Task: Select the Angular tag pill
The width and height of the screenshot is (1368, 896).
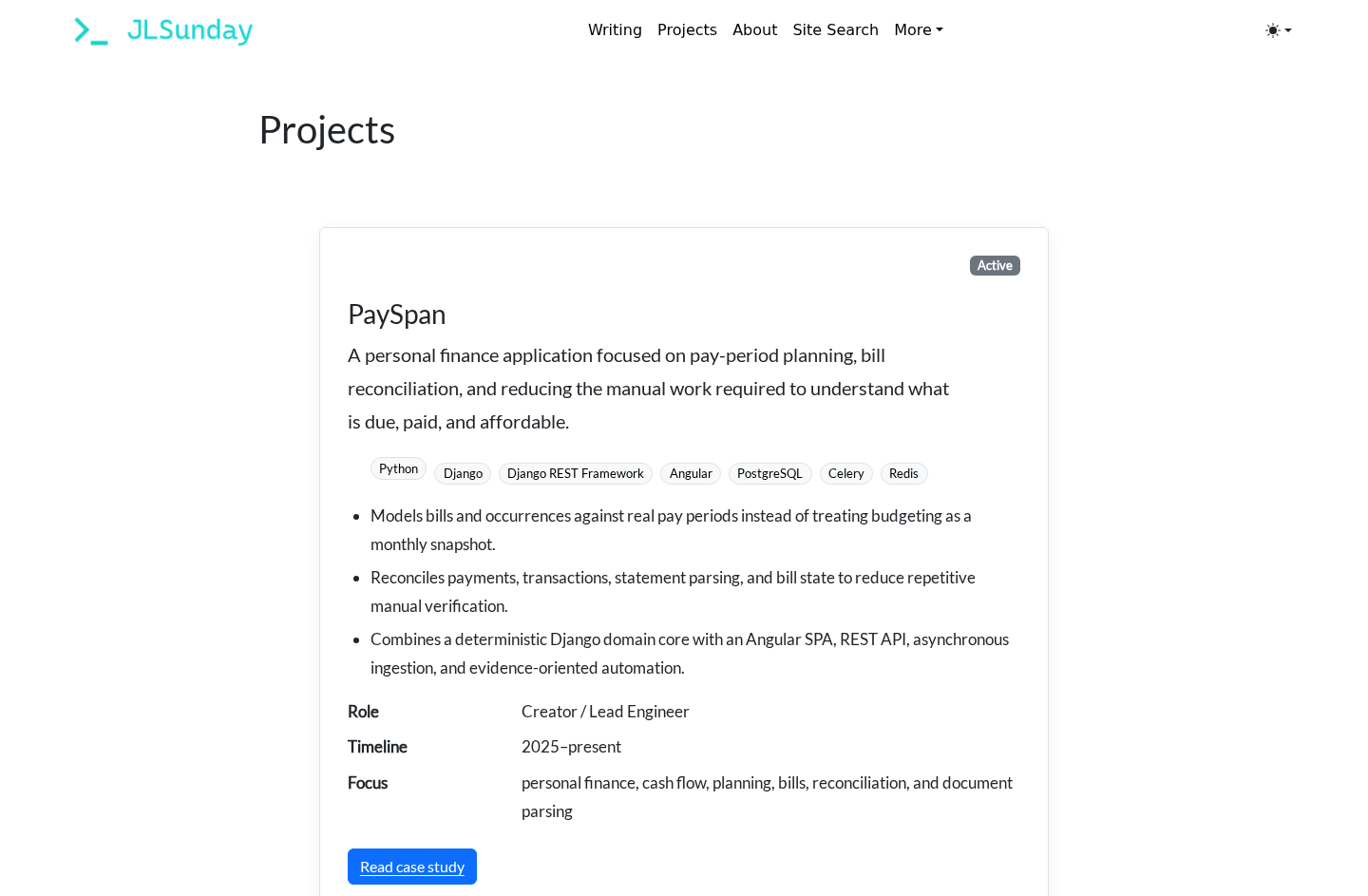Action: [x=691, y=473]
